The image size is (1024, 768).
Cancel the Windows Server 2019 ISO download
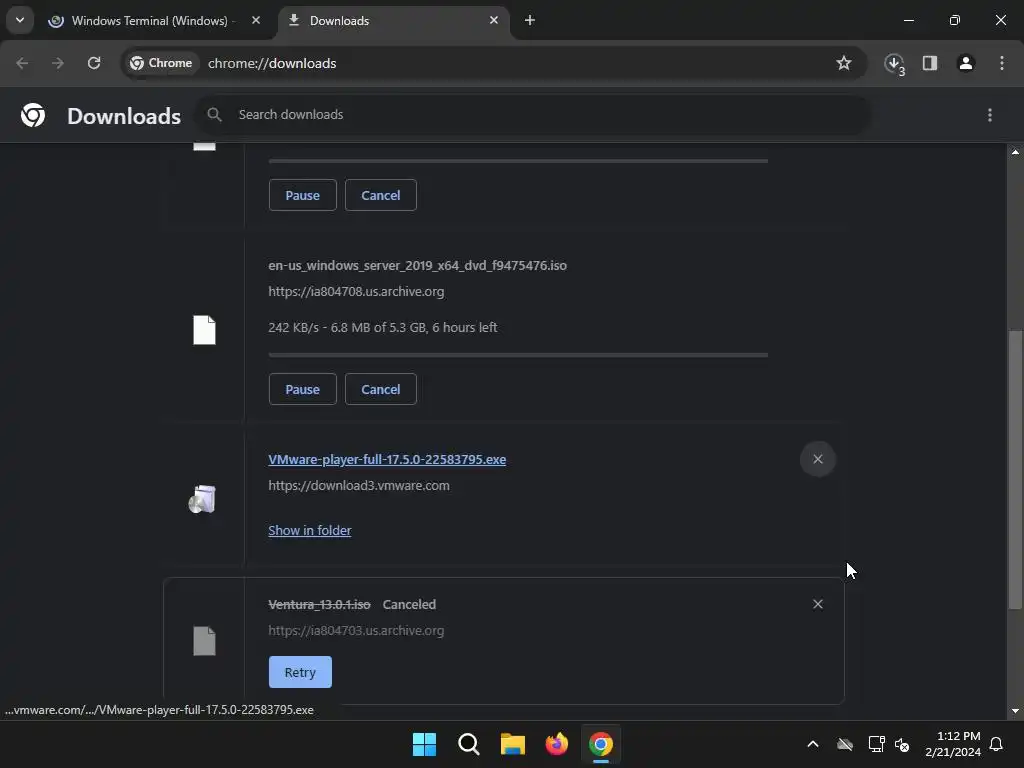[381, 389]
